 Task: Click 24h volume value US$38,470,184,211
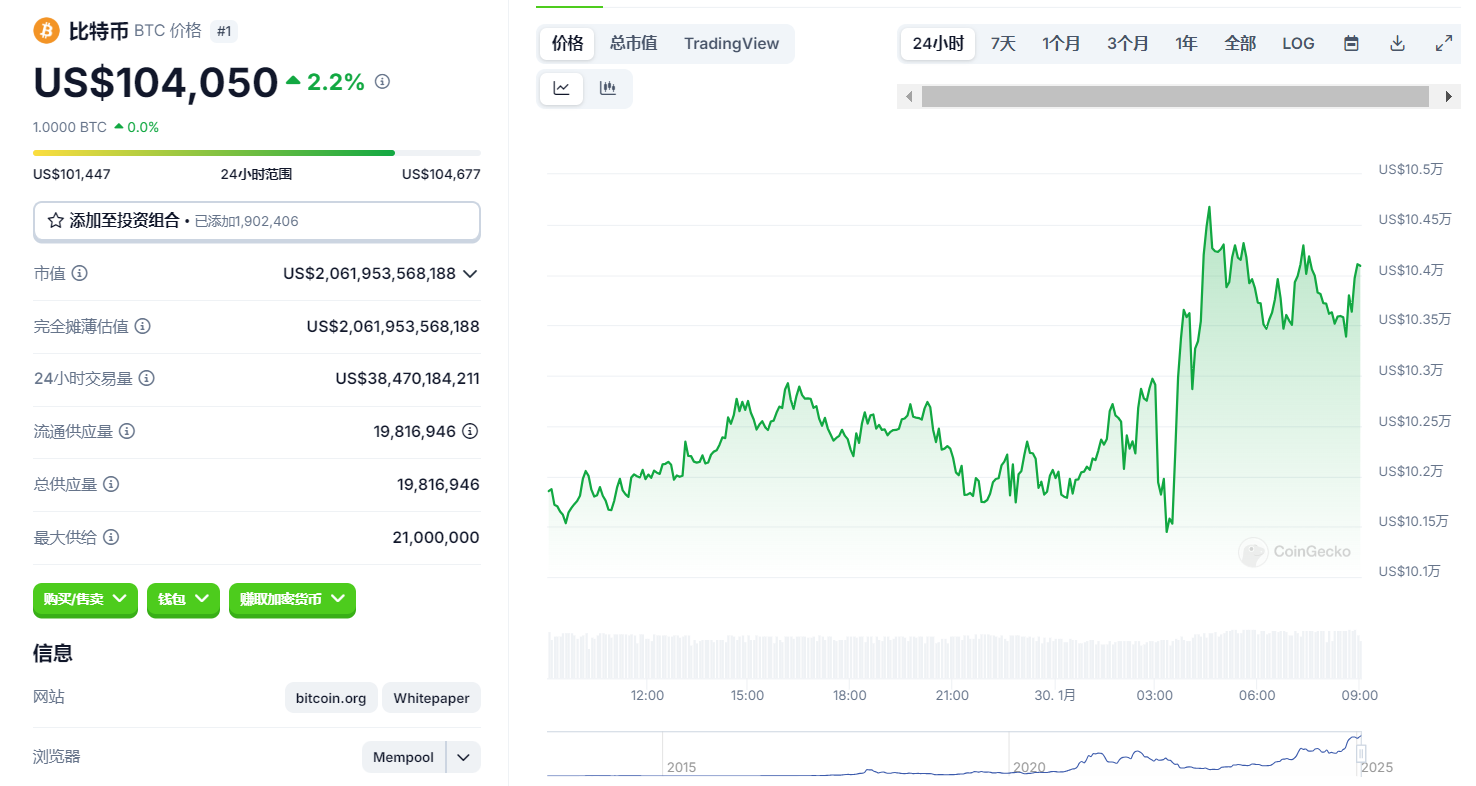[408, 378]
